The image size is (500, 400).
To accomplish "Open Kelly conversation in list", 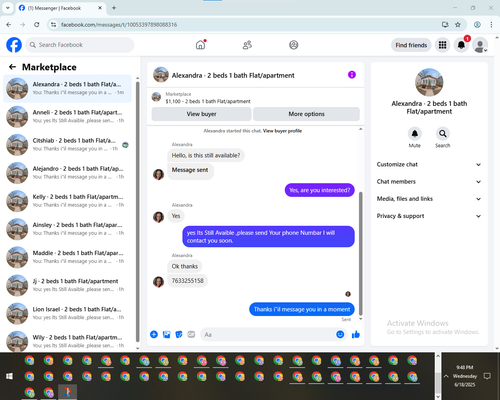I will (68, 201).
